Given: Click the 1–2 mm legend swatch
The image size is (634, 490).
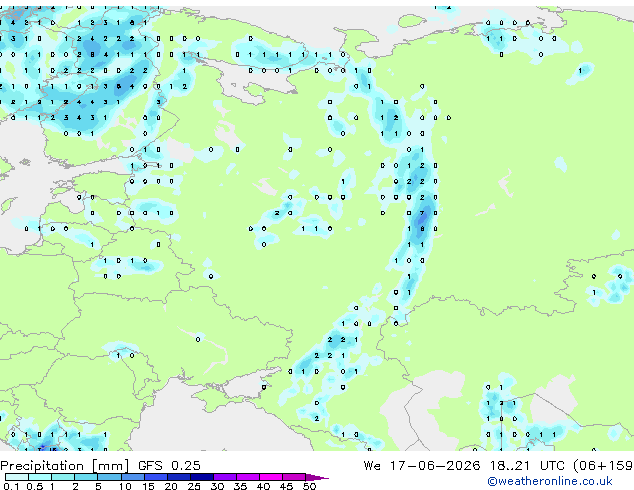Looking at the screenshot, I should coord(63,477).
